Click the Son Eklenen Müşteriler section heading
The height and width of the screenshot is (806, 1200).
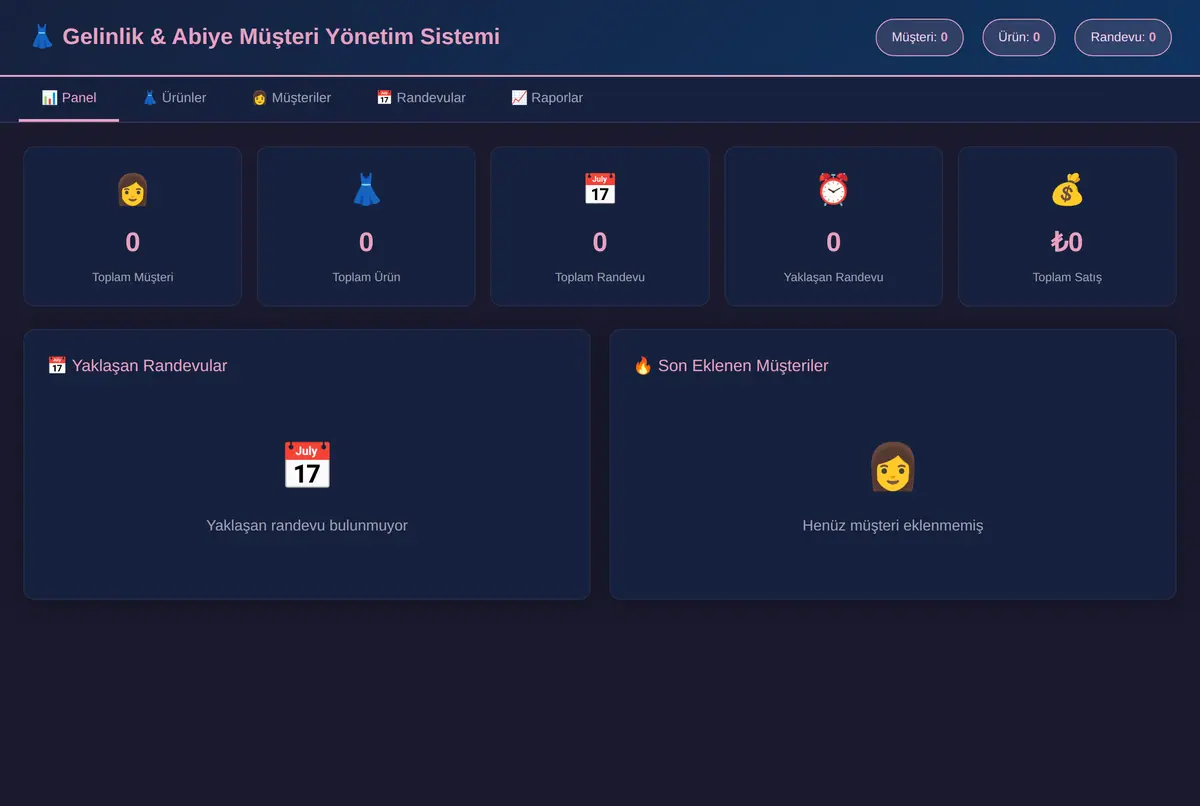coord(731,366)
